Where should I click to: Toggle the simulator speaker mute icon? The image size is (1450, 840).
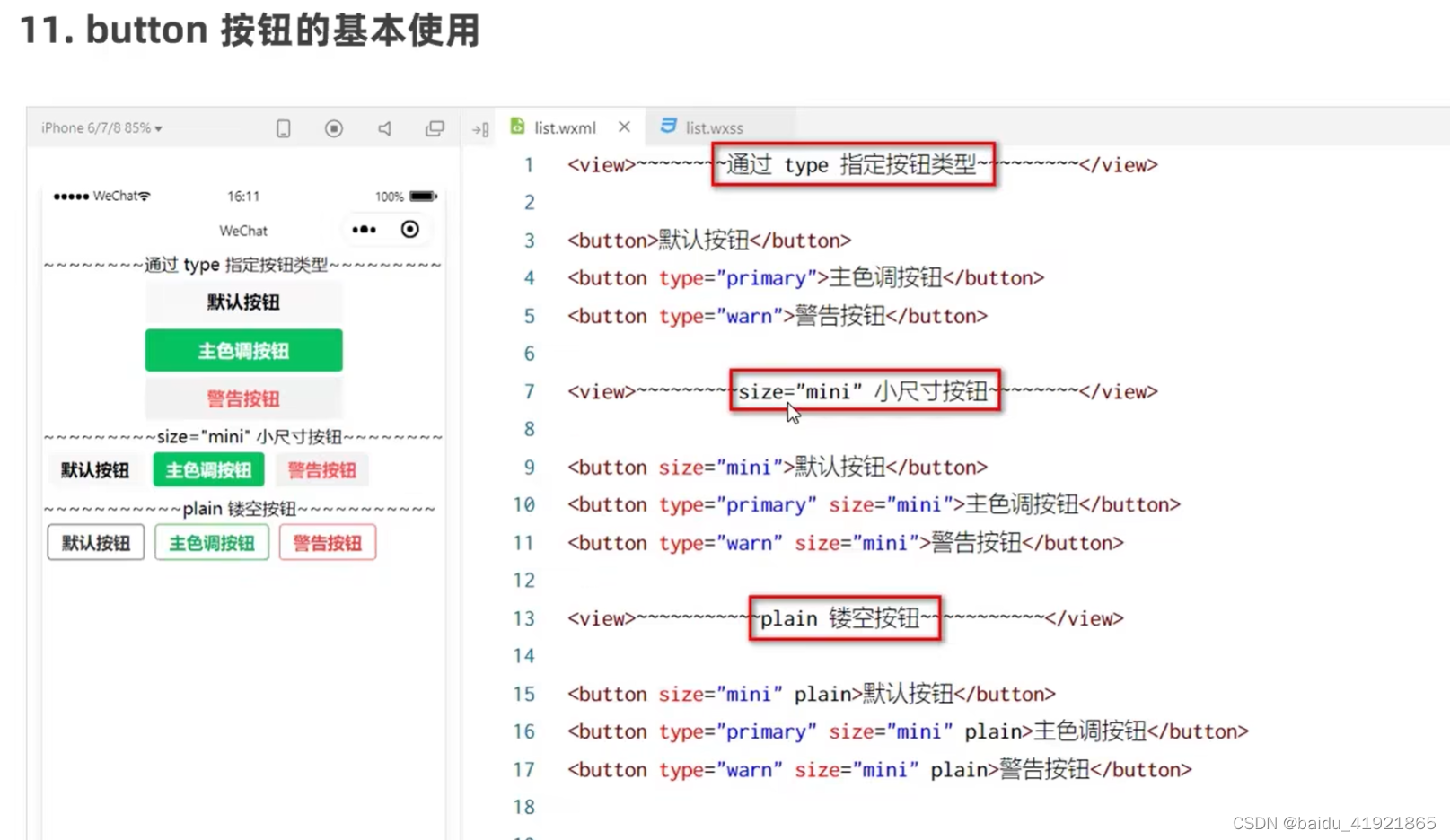pyautogui.click(x=384, y=128)
